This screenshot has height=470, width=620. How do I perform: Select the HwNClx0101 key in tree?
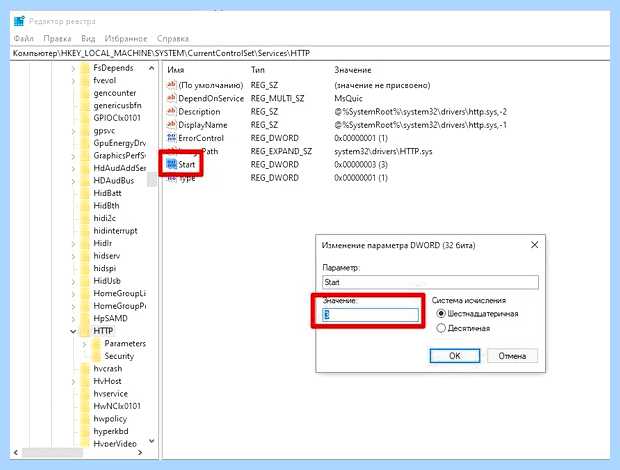pos(117,406)
